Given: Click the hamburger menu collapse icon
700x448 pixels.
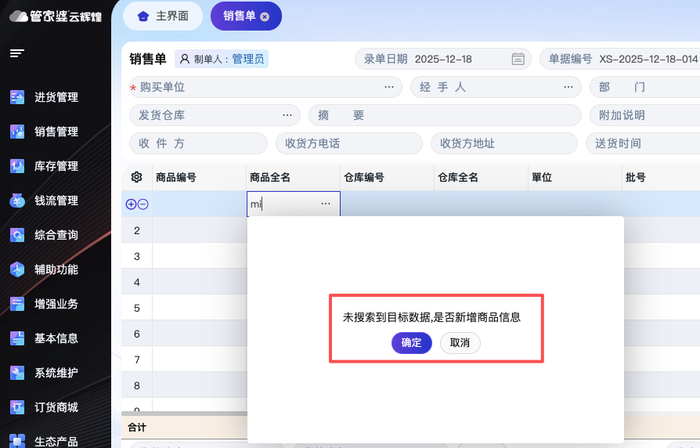Looking at the screenshot, I should (17, 53).
